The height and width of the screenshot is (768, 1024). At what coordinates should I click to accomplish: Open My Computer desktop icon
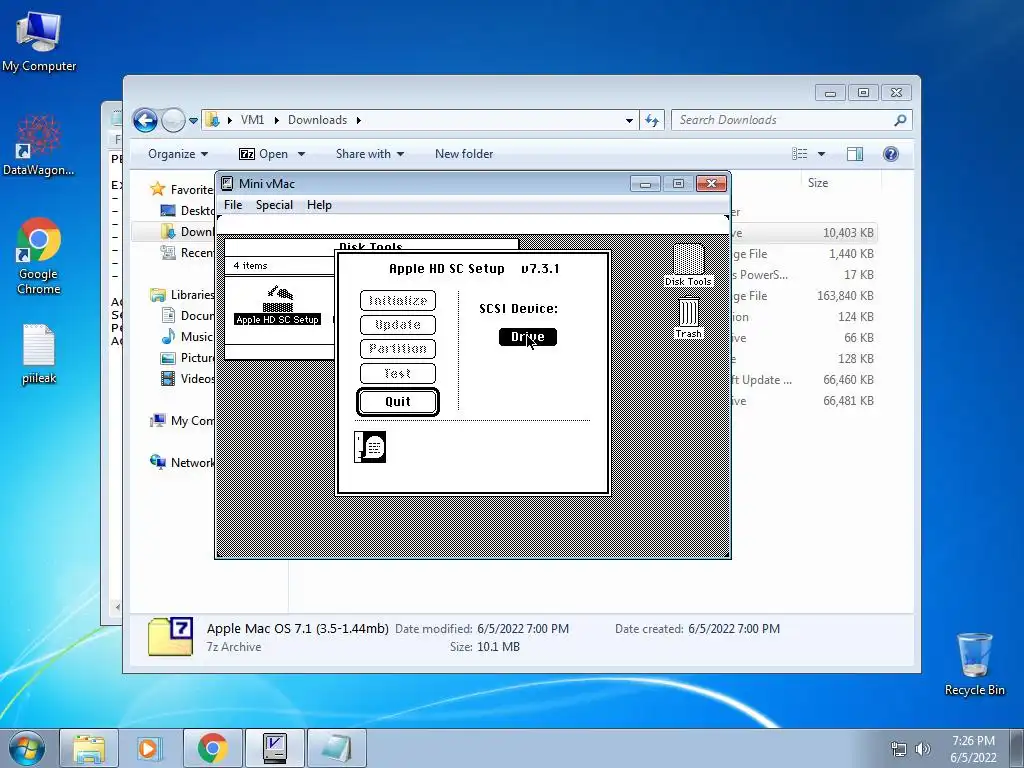(39, 41)
